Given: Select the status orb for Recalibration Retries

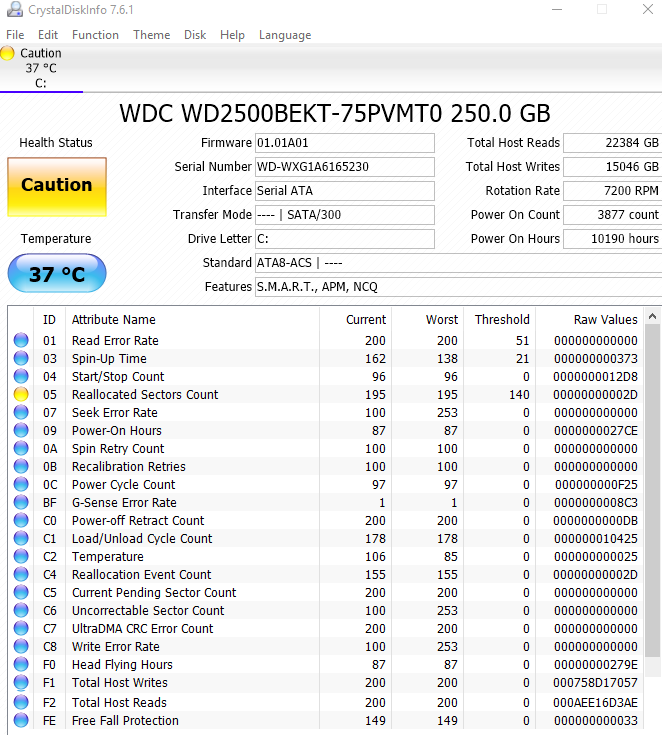Looking at the screenshot, I should click(21, 466).
